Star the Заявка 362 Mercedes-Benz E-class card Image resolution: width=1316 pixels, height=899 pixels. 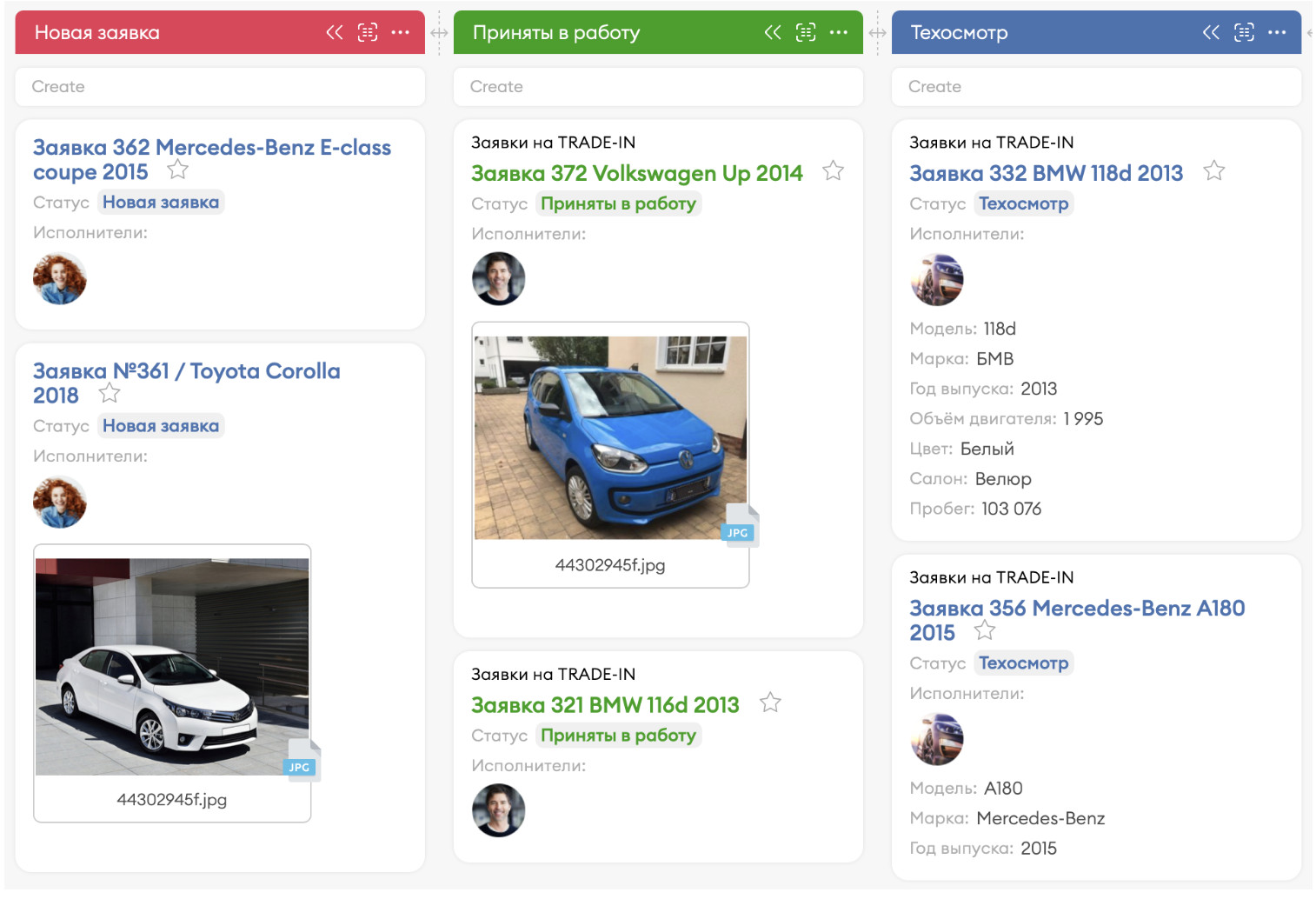point(178,170)
